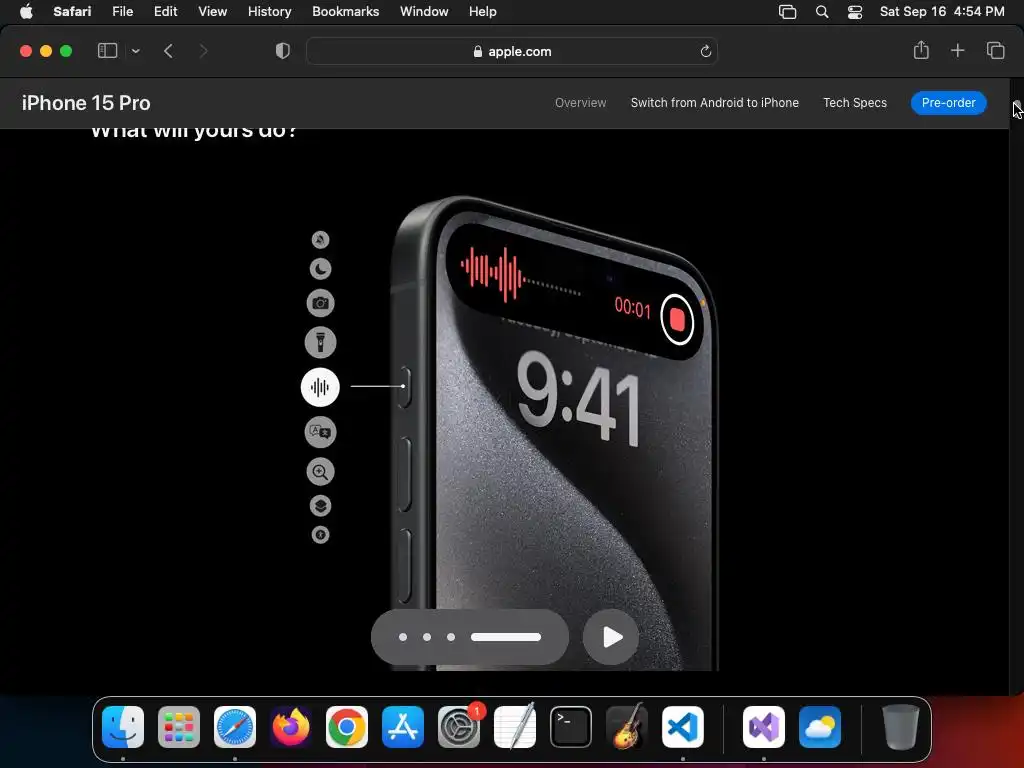Screen dimensions: 1024x768
Task: Click the date and time clock
Action: tap(942, 11)
